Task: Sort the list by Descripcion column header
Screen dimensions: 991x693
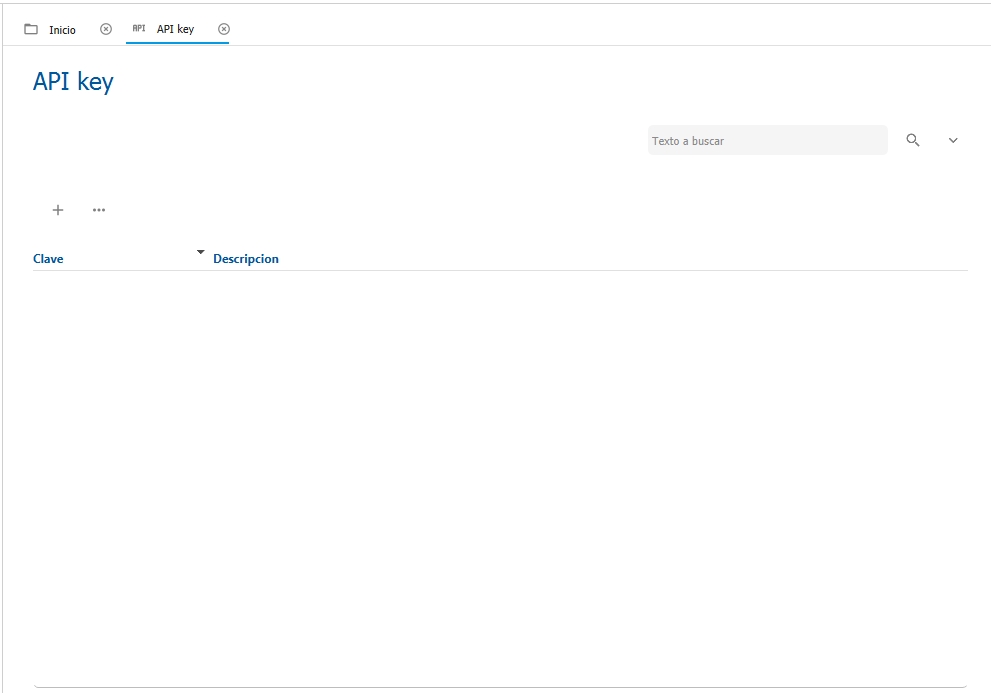Action: [246, 259]
